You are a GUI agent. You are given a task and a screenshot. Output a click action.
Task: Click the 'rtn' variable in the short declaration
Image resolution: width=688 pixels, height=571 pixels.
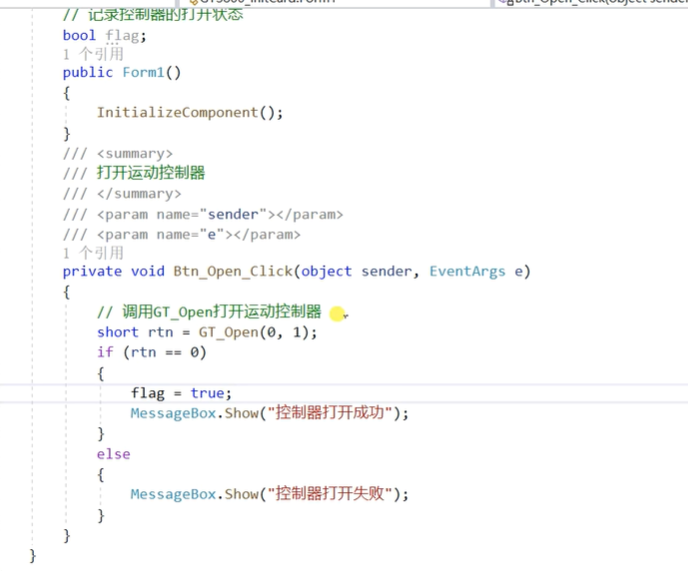[161, 332]
